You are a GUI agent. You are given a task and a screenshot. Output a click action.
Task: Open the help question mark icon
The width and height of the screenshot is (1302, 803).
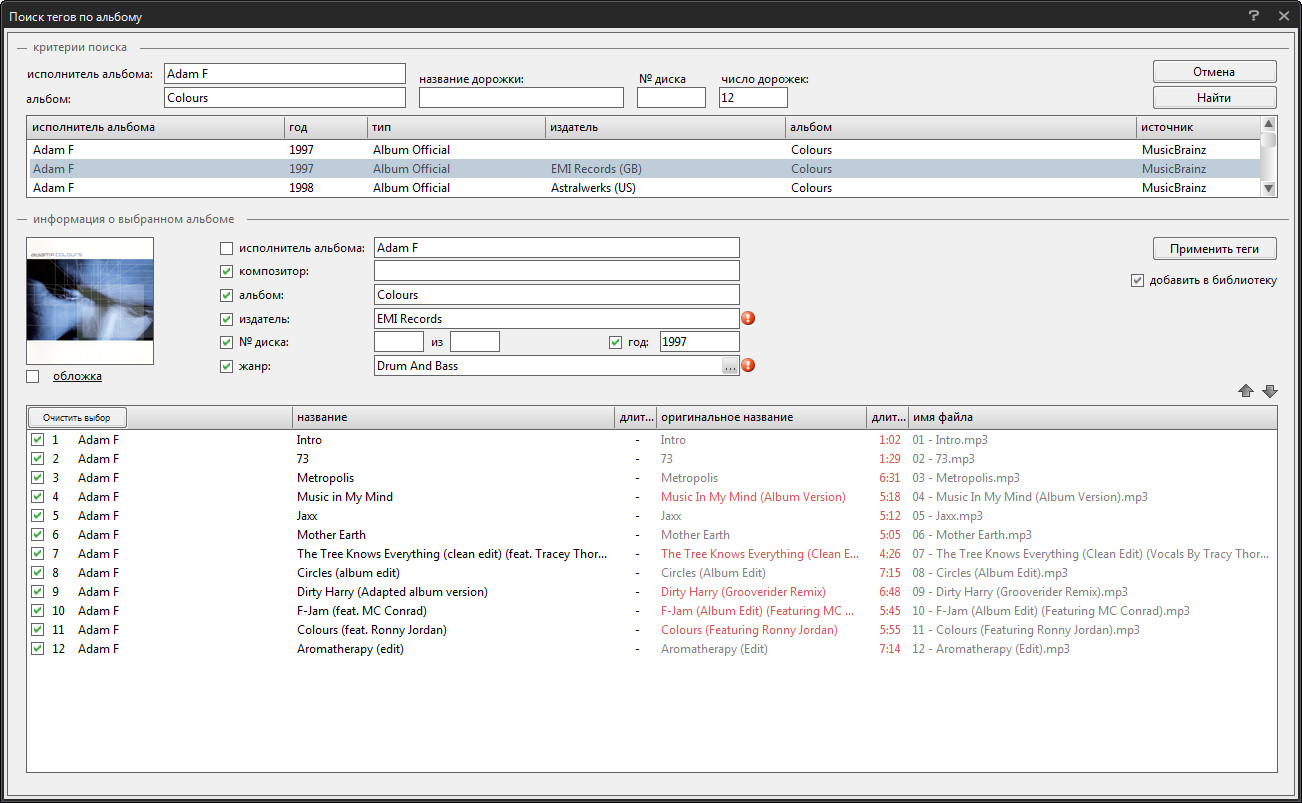pyautogui.click(x=1253, y=15)
